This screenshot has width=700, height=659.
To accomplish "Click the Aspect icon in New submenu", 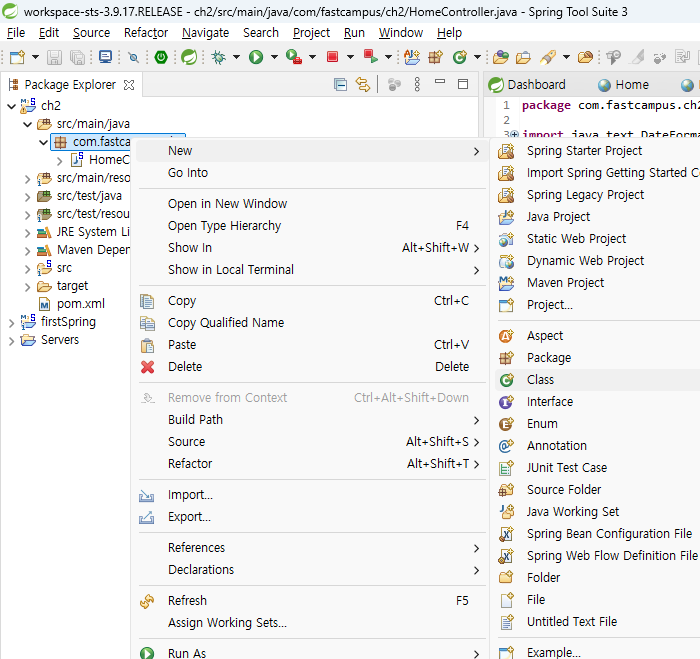I will click(x=506, y=336).
